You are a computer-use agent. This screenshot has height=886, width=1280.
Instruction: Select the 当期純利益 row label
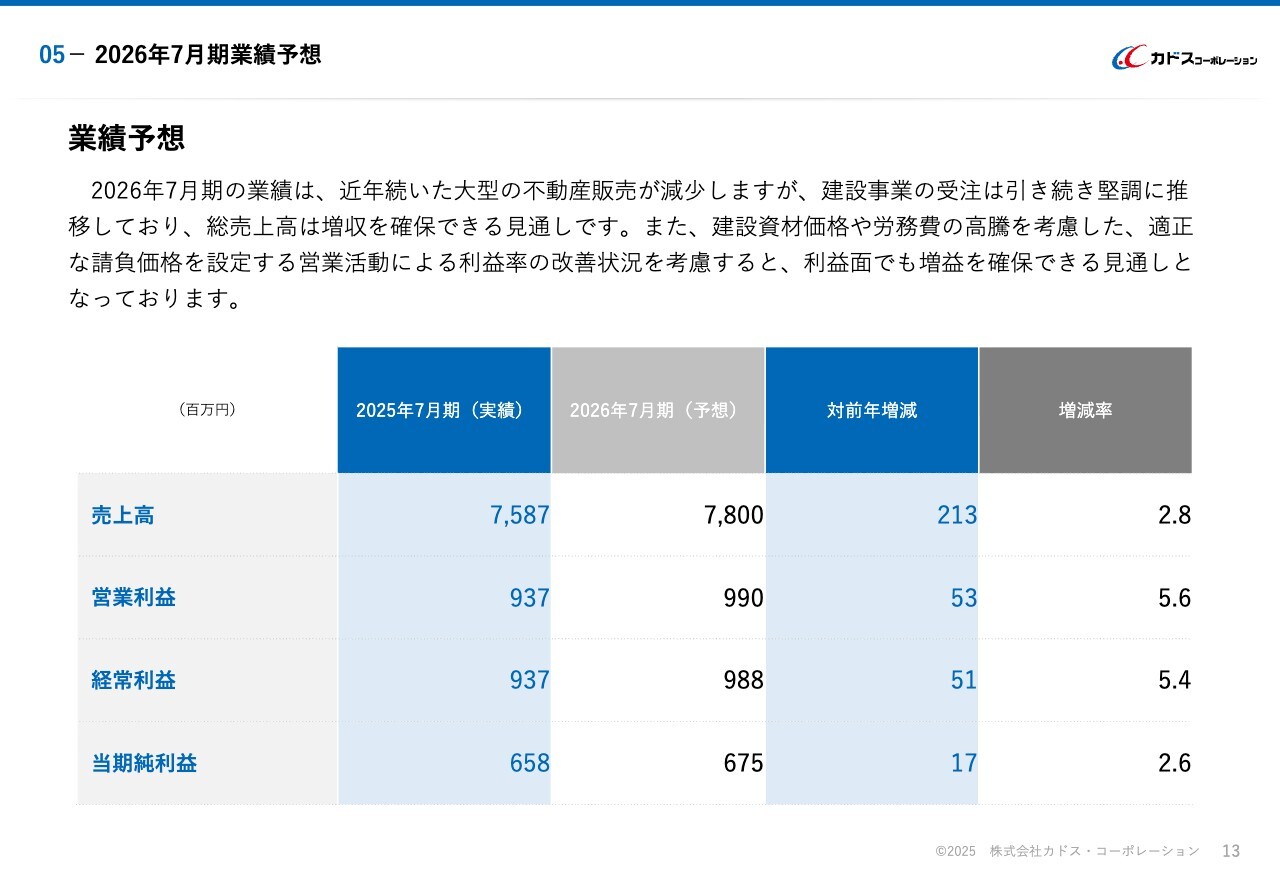point(144,763)
